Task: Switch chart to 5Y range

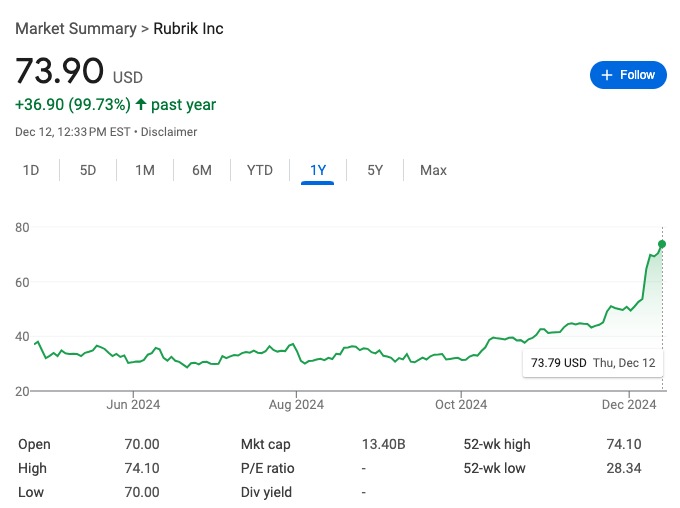Action: [x=375, y=170]
